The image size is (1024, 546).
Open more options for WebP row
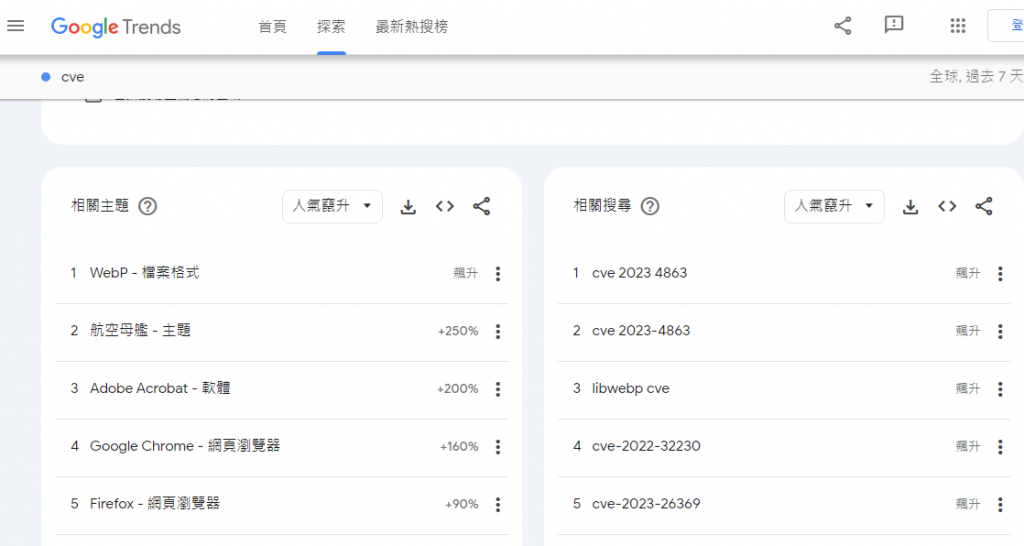(498, 274)
